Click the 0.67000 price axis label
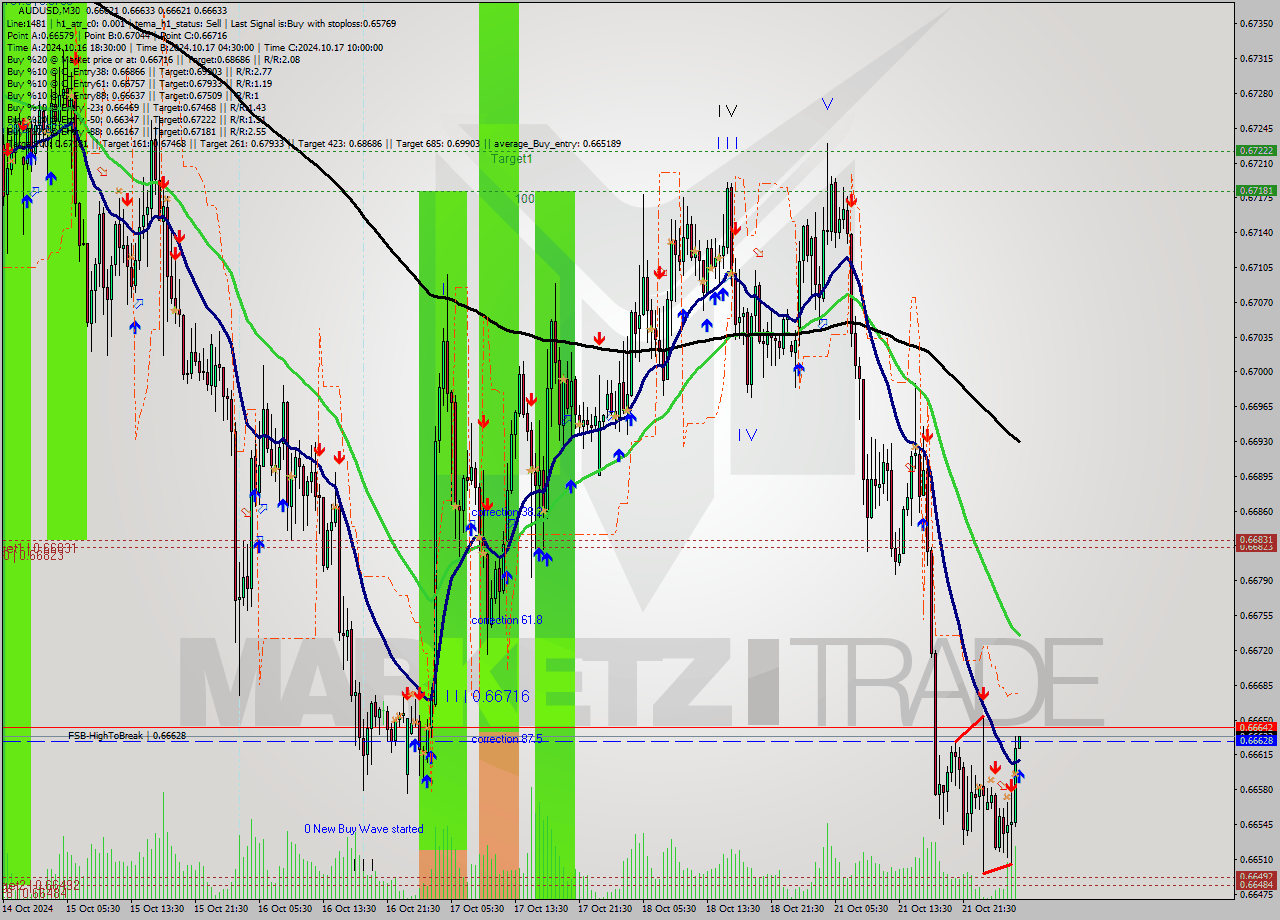Screen dimensions: 1280x920 (1256, 371)
